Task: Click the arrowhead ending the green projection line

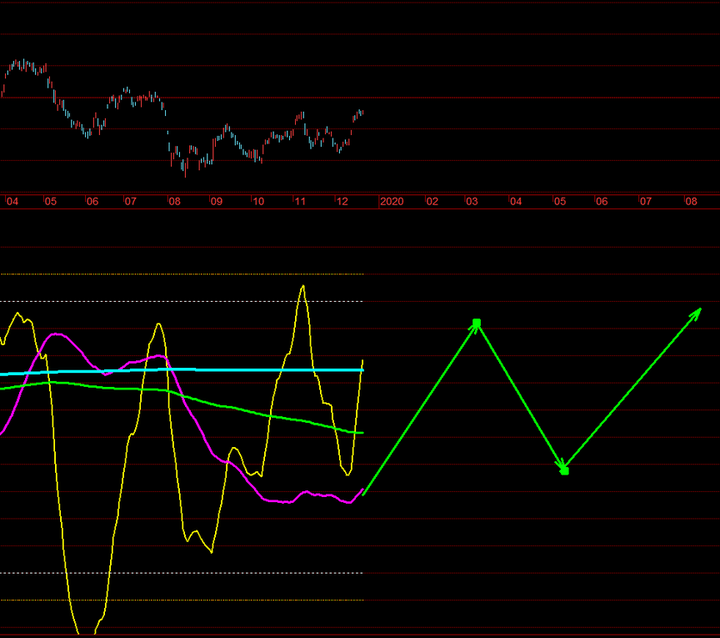Action: pos(696,314)
